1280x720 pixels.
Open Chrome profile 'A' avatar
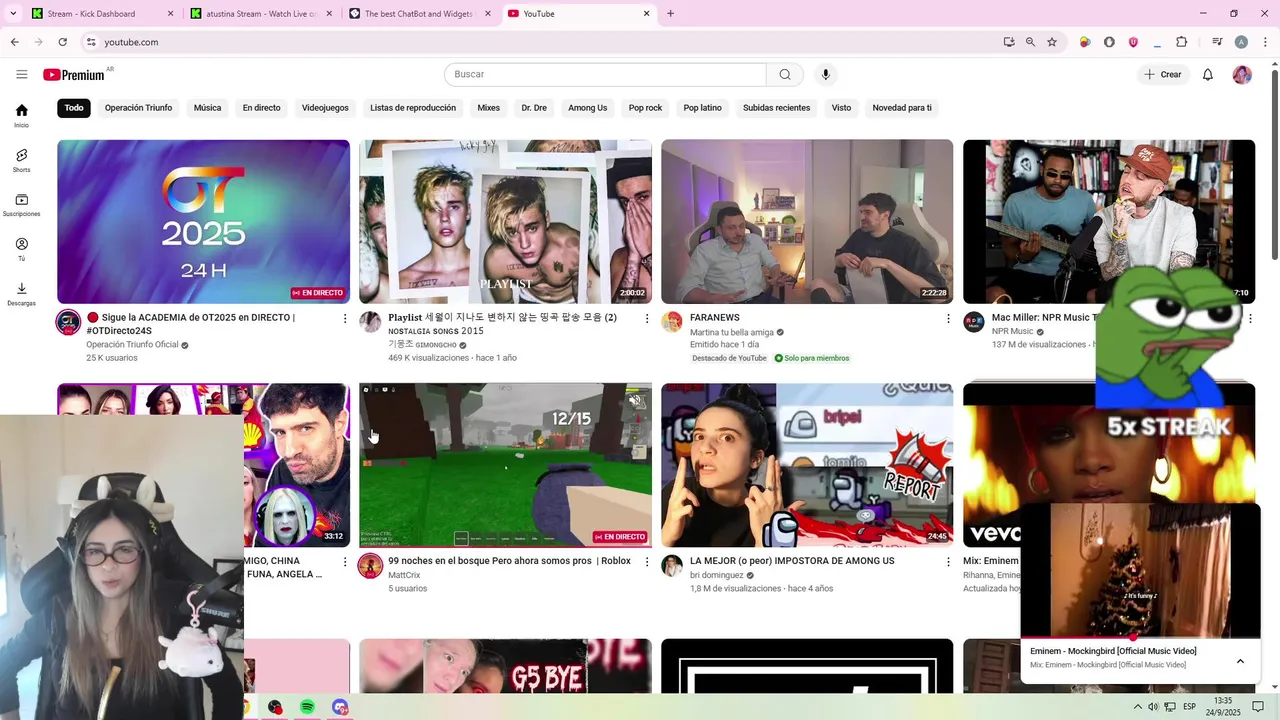tap(1241, 42)
